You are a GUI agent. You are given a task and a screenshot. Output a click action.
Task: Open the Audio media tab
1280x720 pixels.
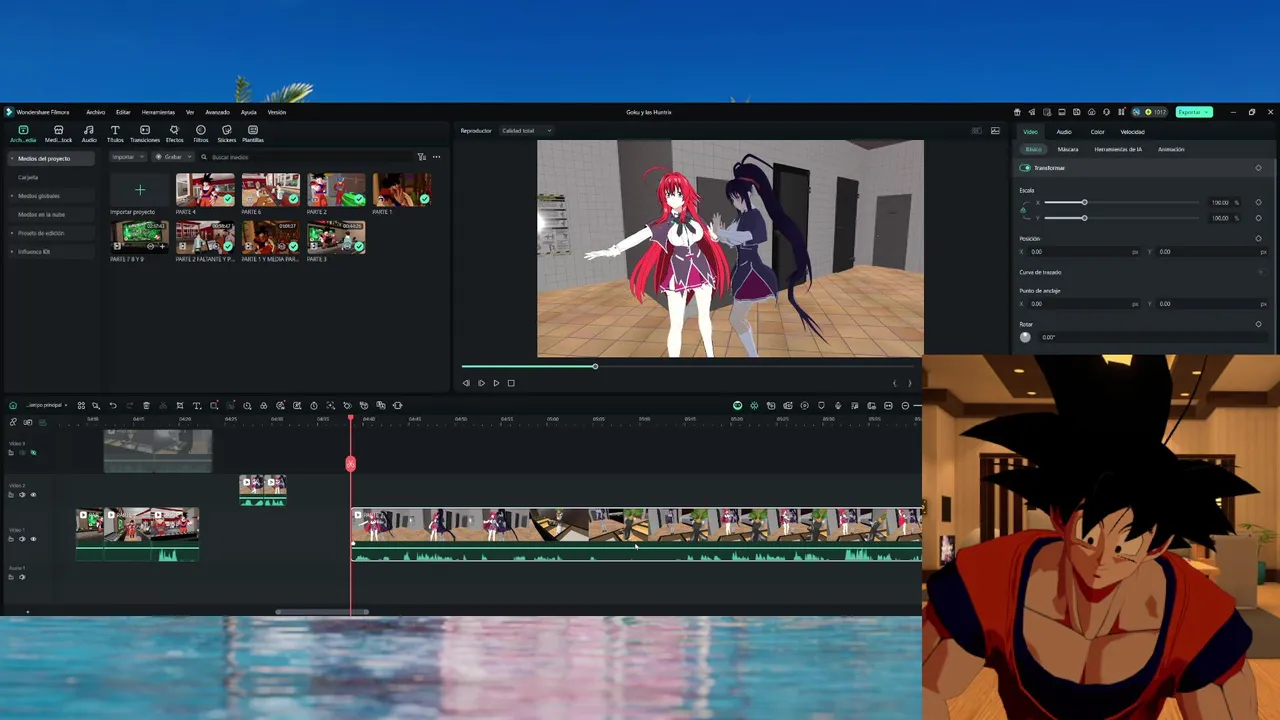click(89, 133)
